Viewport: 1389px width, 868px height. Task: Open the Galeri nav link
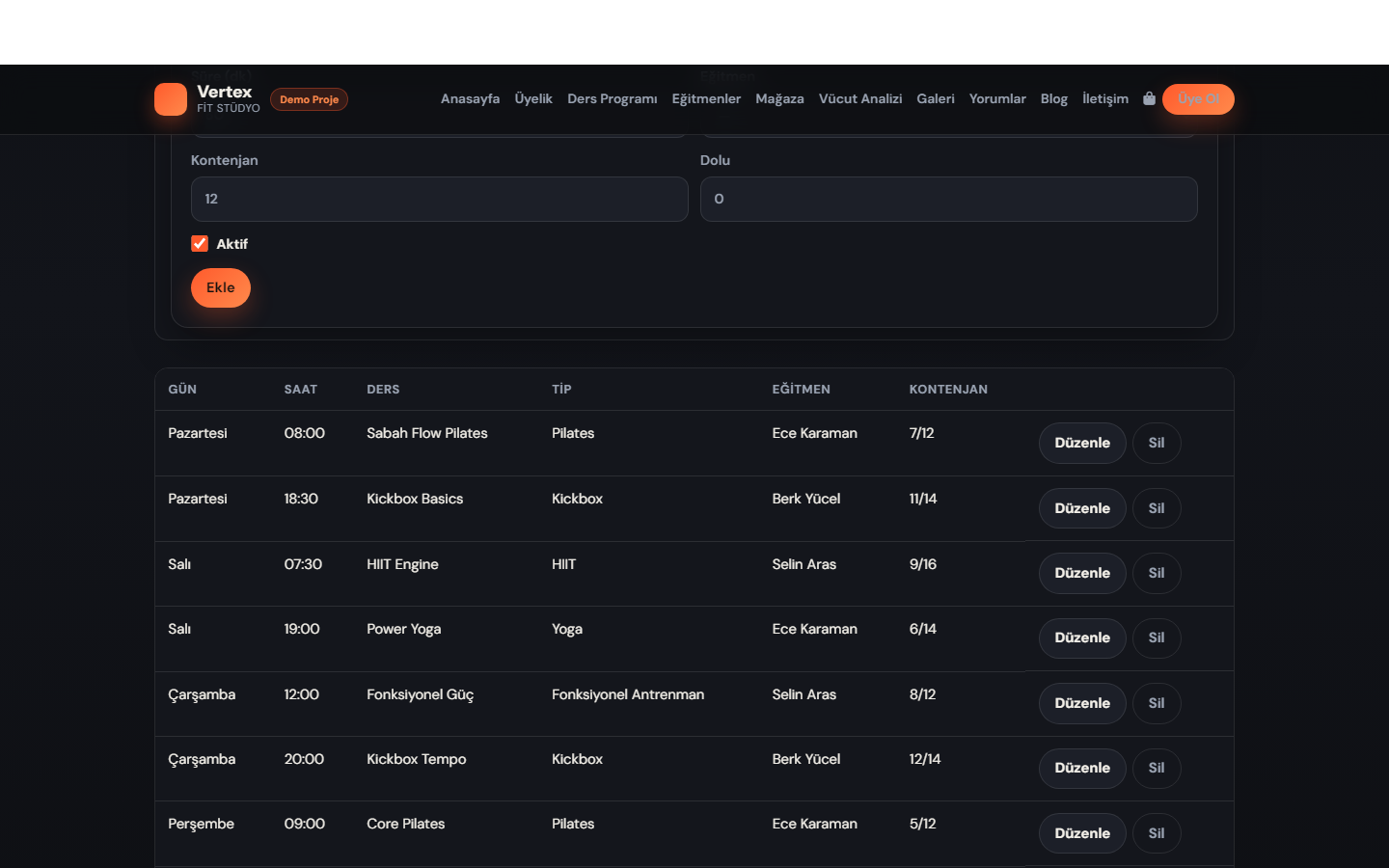pyautogui.click(x=936, y=98)
